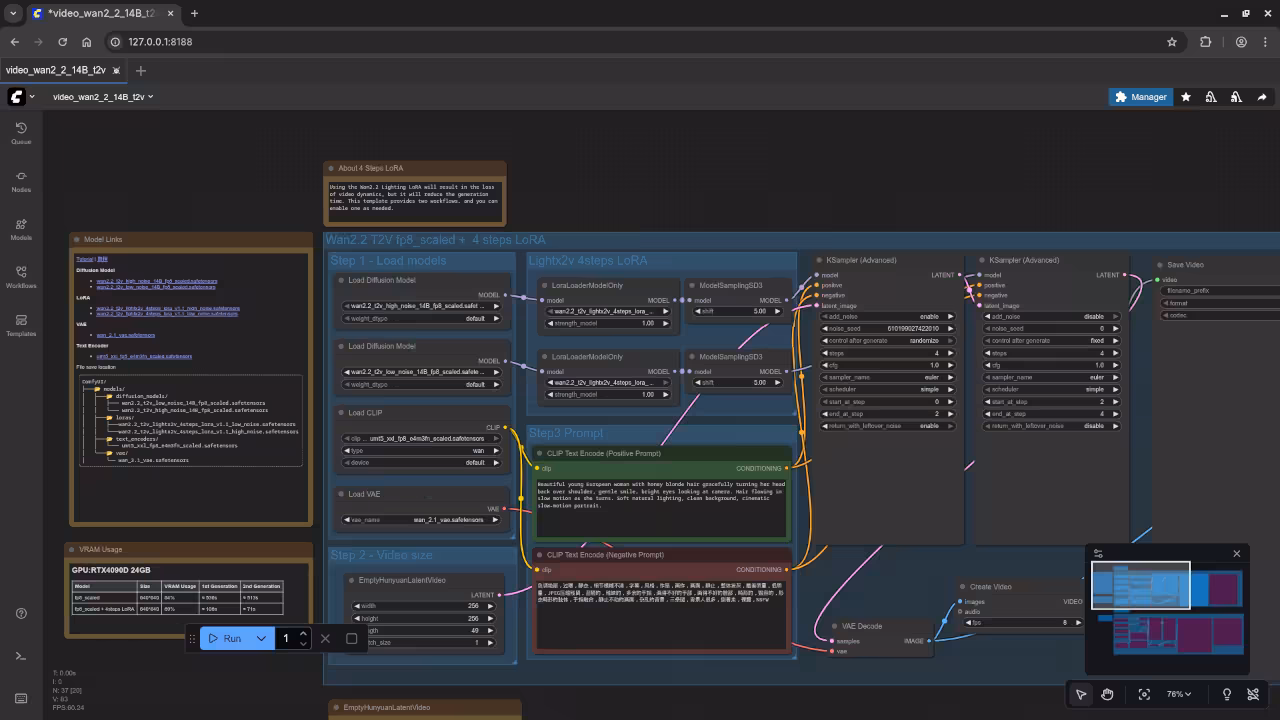Open the 76% zoom level dropdown
Viewport: 1280px width, 720px height.
click(x=1181, y=694)
